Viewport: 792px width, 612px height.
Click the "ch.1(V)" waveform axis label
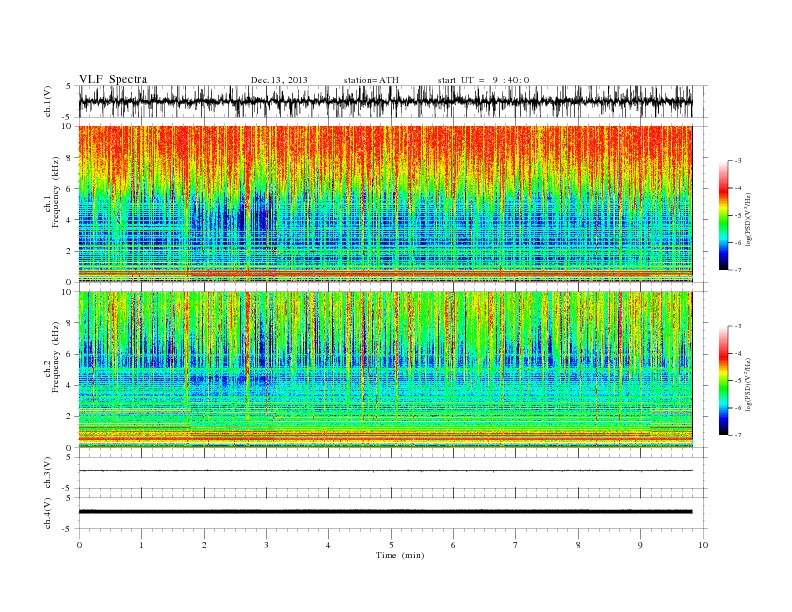[48, 101]
